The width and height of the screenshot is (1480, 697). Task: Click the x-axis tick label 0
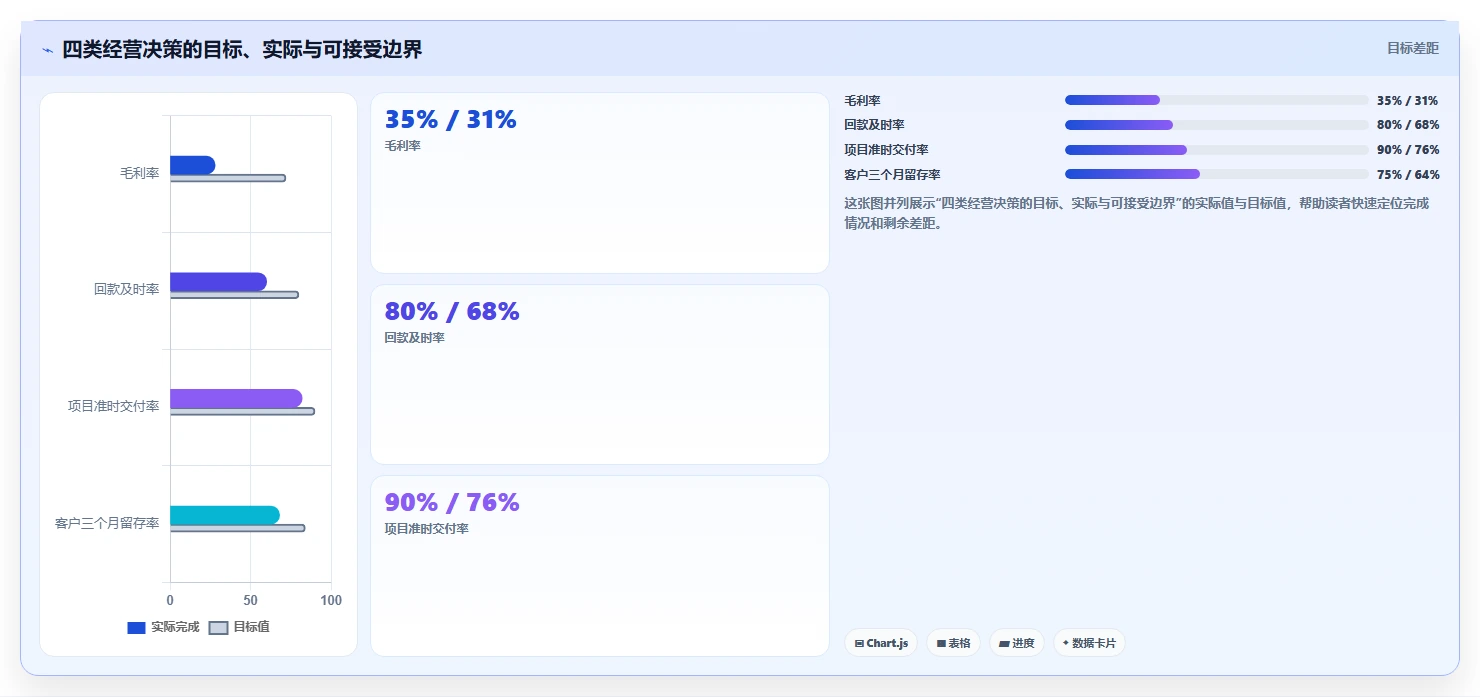tap(170, 600)
